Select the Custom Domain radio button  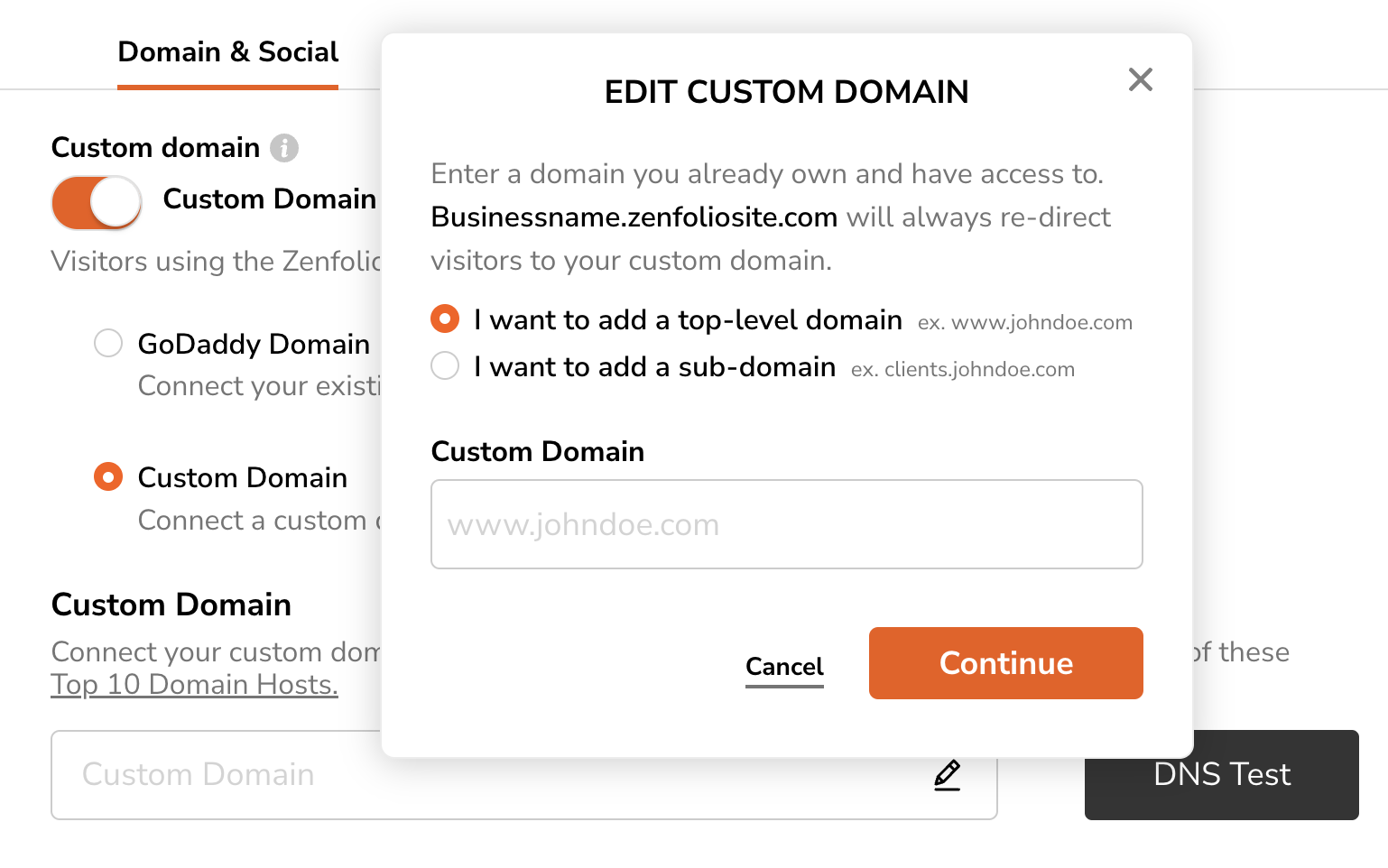click(x=108, y=476)
